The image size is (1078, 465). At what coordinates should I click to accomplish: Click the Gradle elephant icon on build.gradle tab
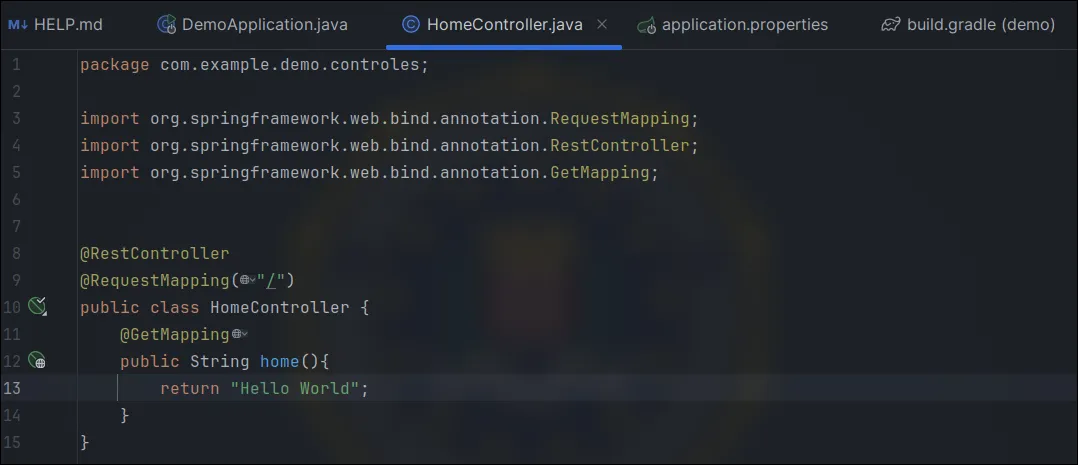coord(890,24)
